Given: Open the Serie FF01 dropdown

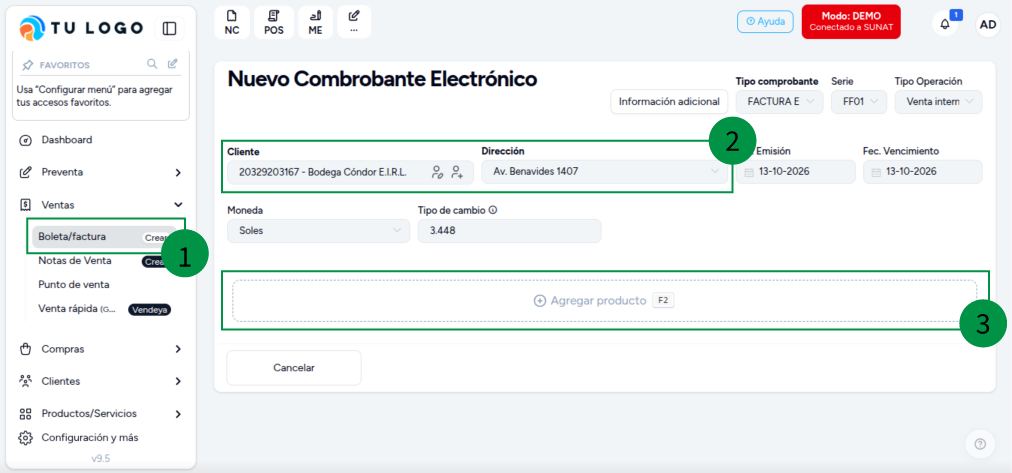Looking at the screenshot, I should click(859, 102).
